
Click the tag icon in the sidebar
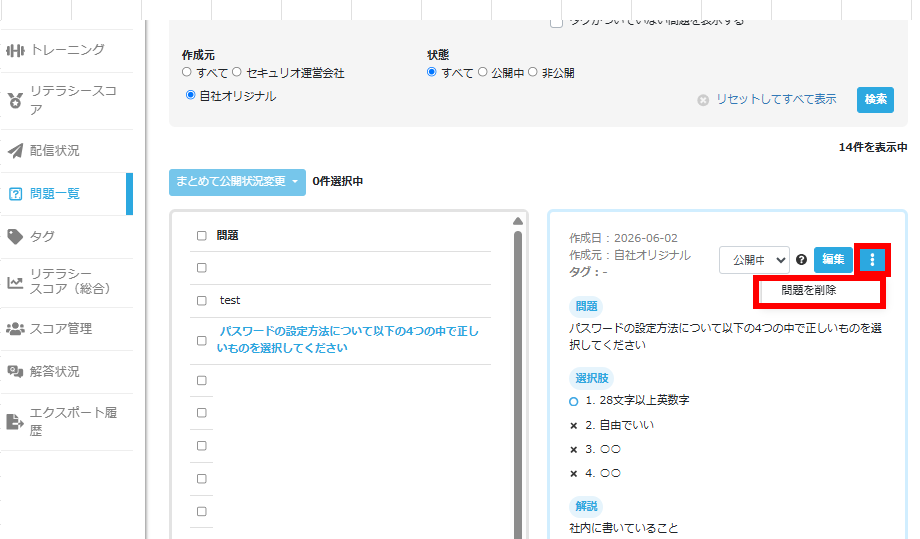pos(15,237)
